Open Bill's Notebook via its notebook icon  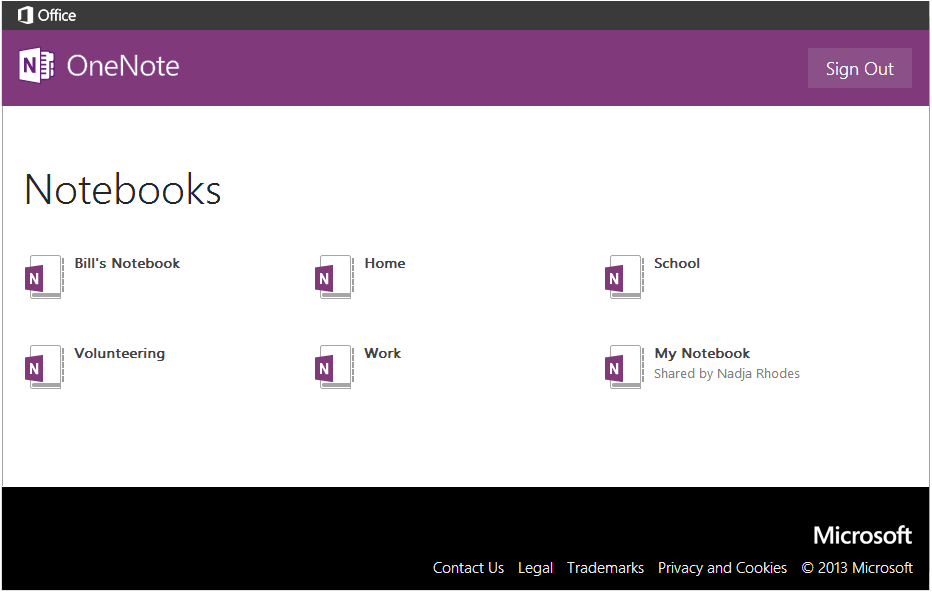(x=43, y=276)
